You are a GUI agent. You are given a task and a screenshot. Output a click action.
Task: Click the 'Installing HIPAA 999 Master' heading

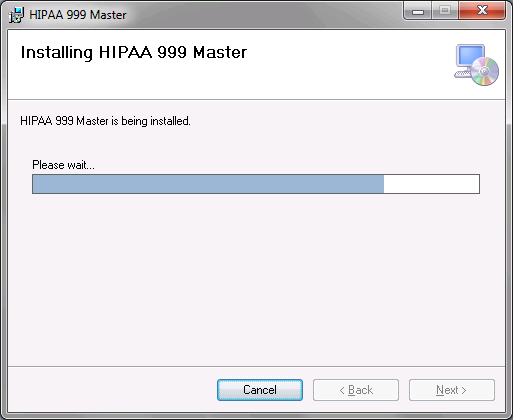click(134, 52)
